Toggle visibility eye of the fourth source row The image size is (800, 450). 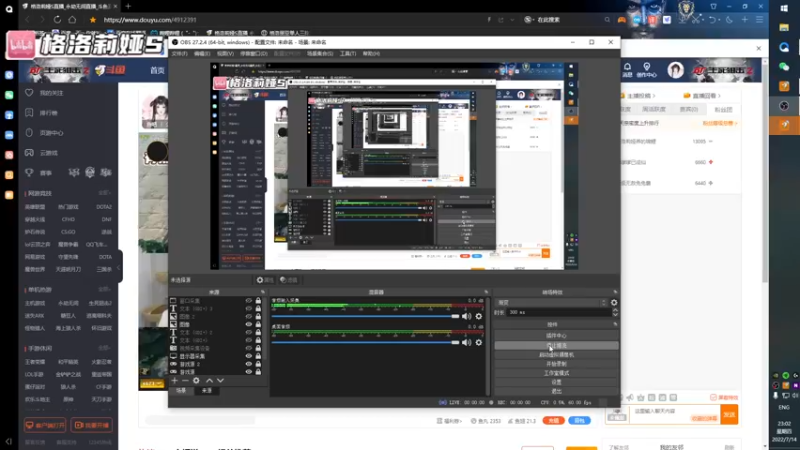click(248, 324)
